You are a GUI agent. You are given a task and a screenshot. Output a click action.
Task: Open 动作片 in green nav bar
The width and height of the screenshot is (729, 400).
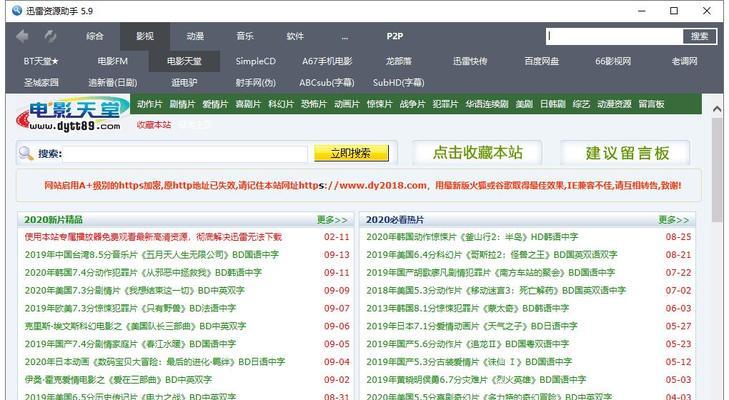pos(149,104)
